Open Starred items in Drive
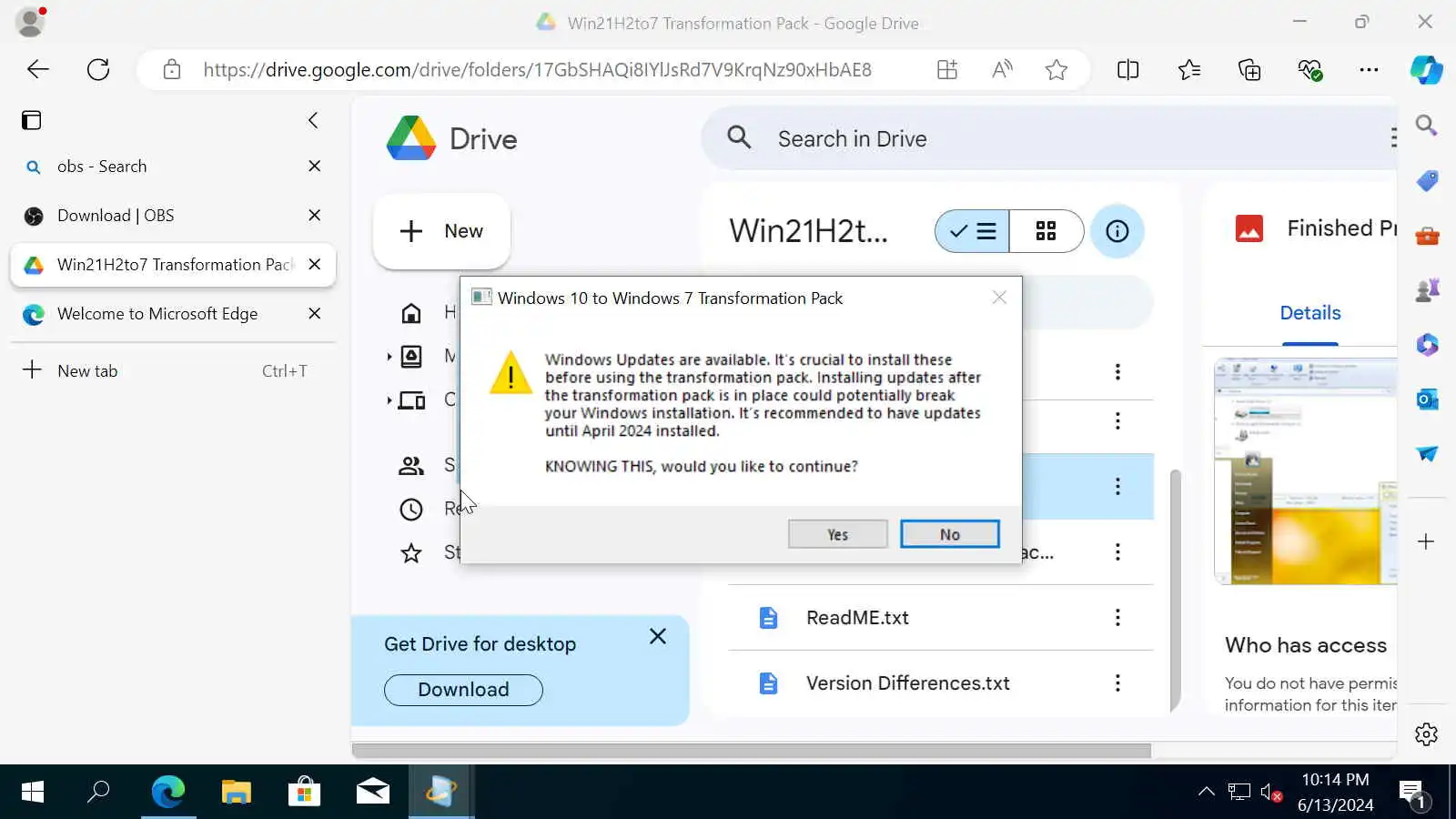The height and width of the screenshot is (819, 1456). (x=411, y=553)
